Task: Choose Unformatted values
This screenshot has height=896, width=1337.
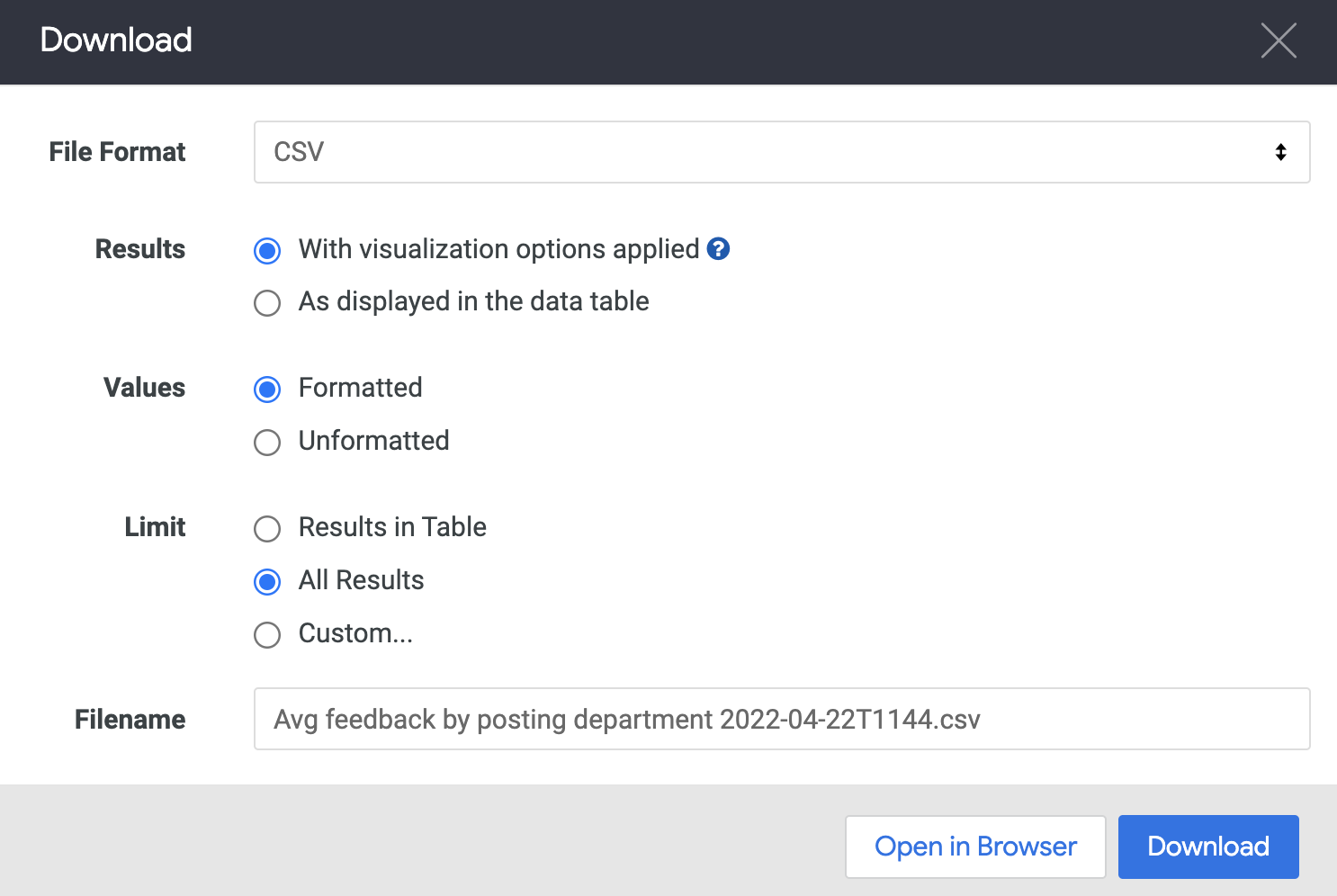Action: (x=266, y=443)
